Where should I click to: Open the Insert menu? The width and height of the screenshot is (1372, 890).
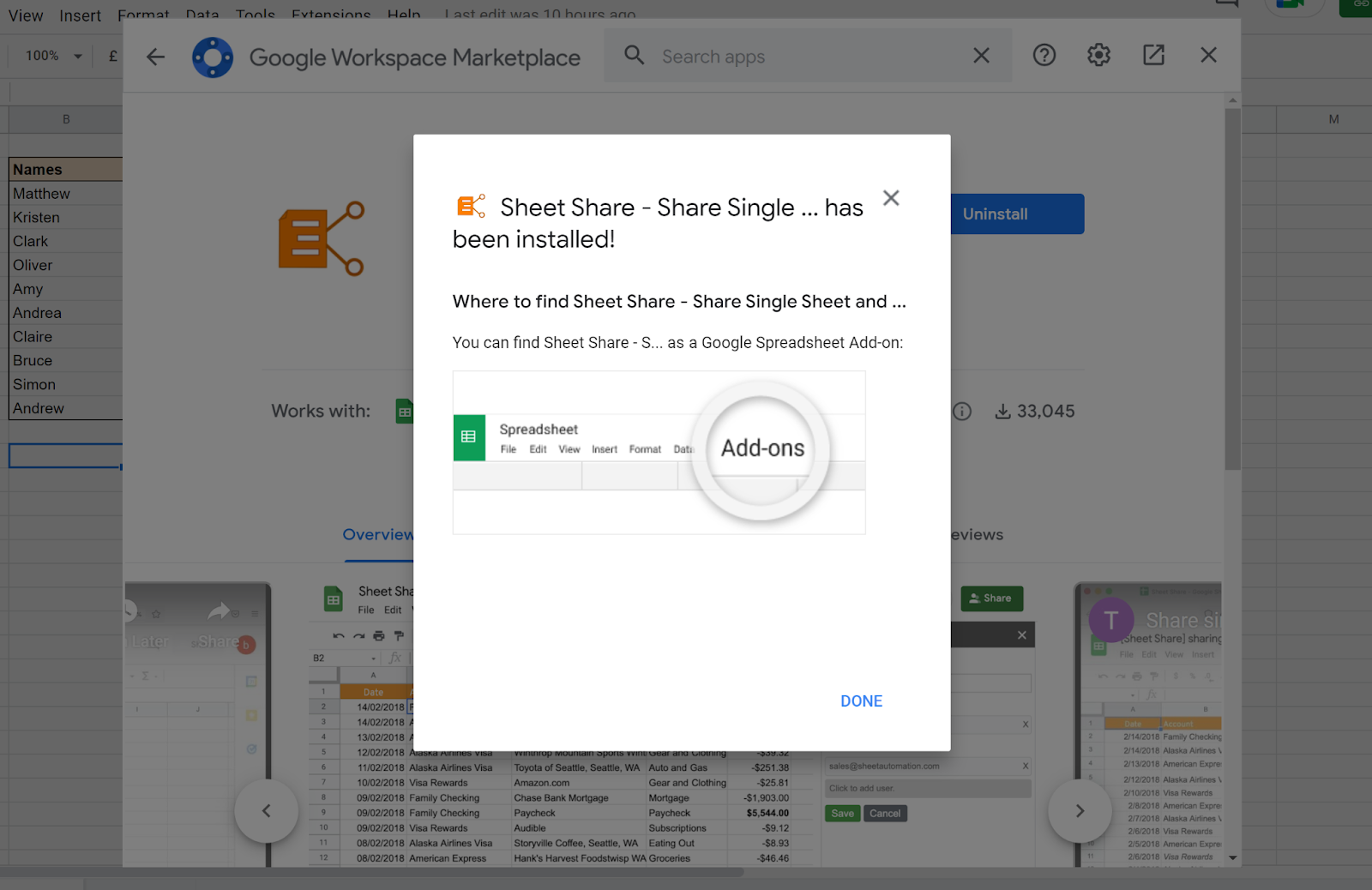point(80,15)
